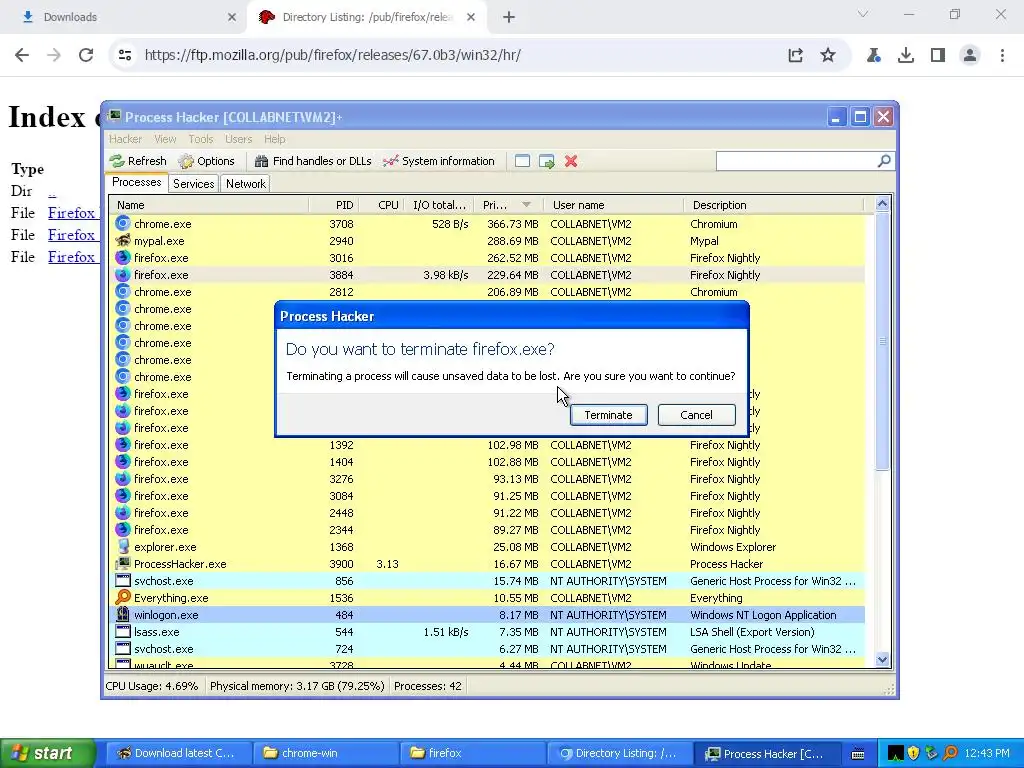Viewport: 1024px width, 768px height.
Task: Sort by the PID column header
Action: (334, 205)
